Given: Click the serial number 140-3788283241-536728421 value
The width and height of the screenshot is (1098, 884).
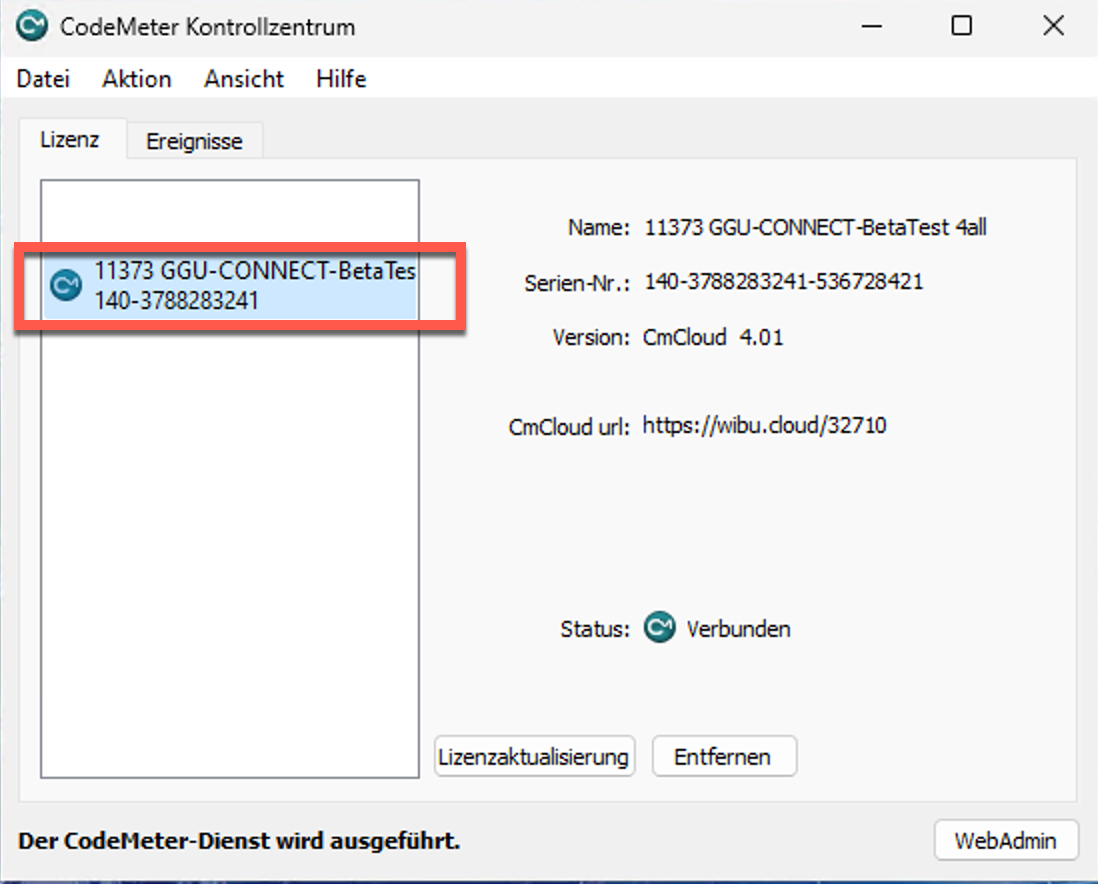Looking at the screenshot, I should click(x=783, y=282).
